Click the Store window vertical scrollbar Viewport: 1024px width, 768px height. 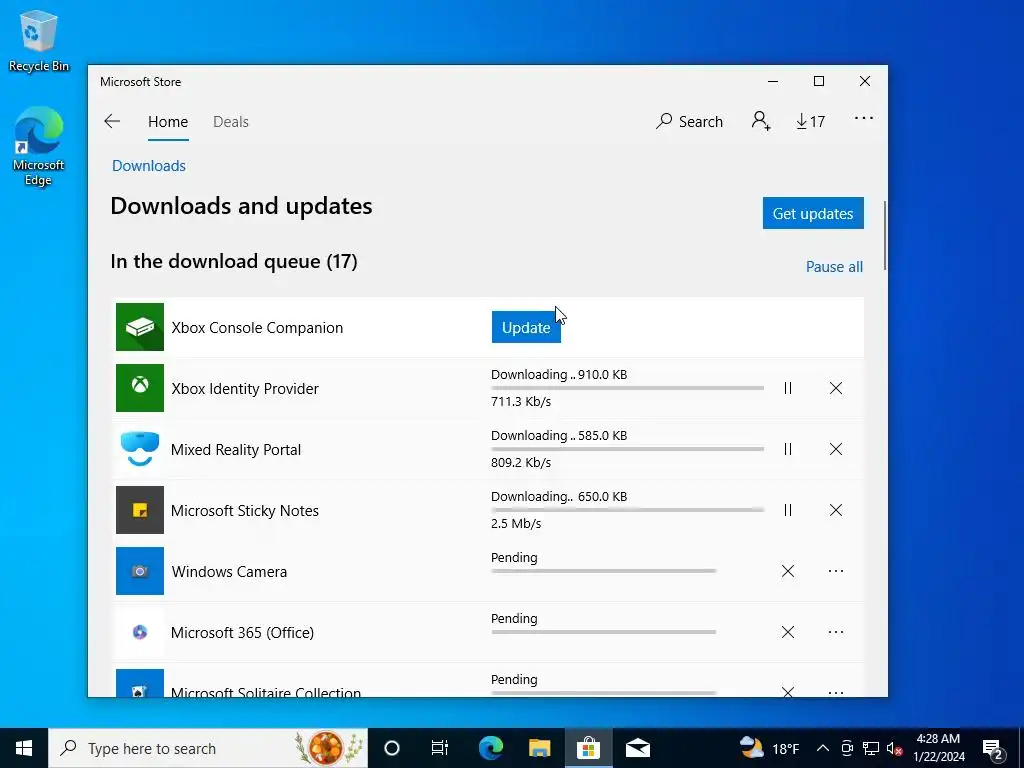885,235
